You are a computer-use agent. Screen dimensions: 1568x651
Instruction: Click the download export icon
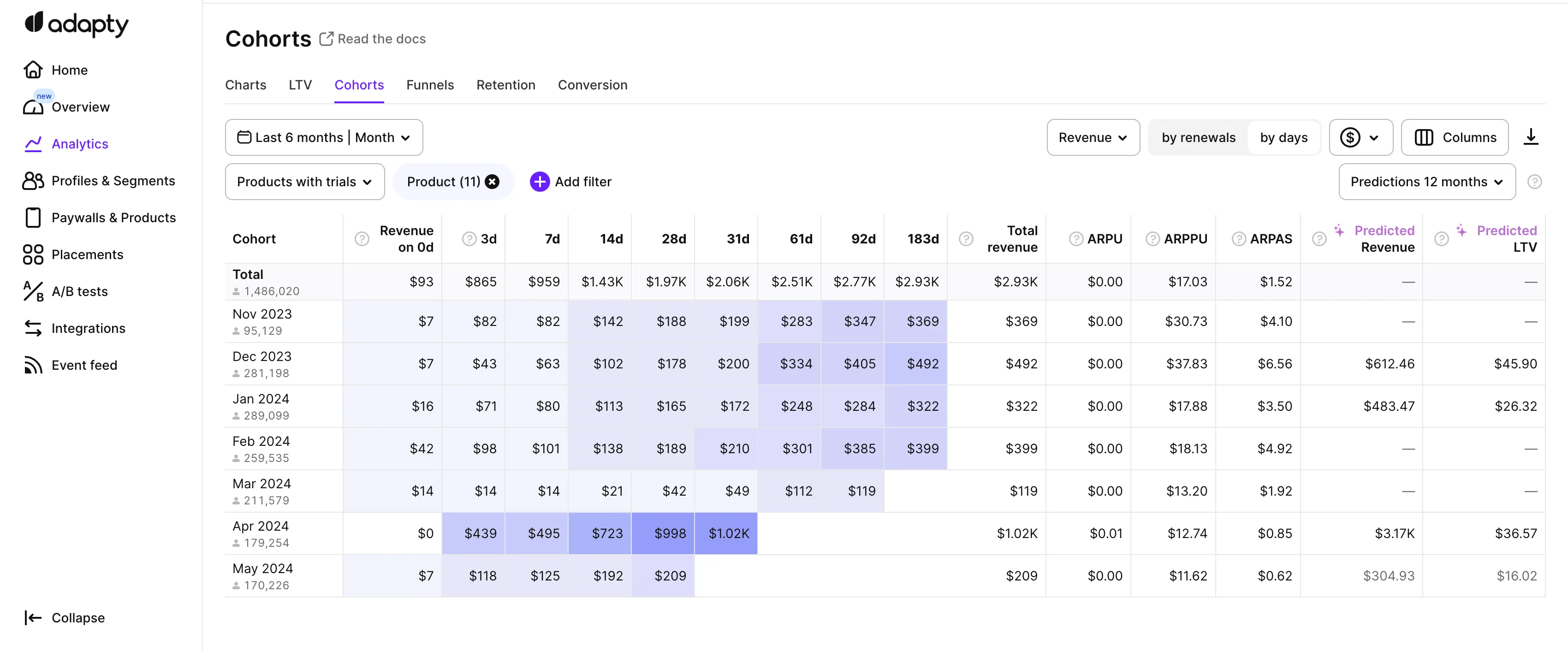pos(1530,137)
